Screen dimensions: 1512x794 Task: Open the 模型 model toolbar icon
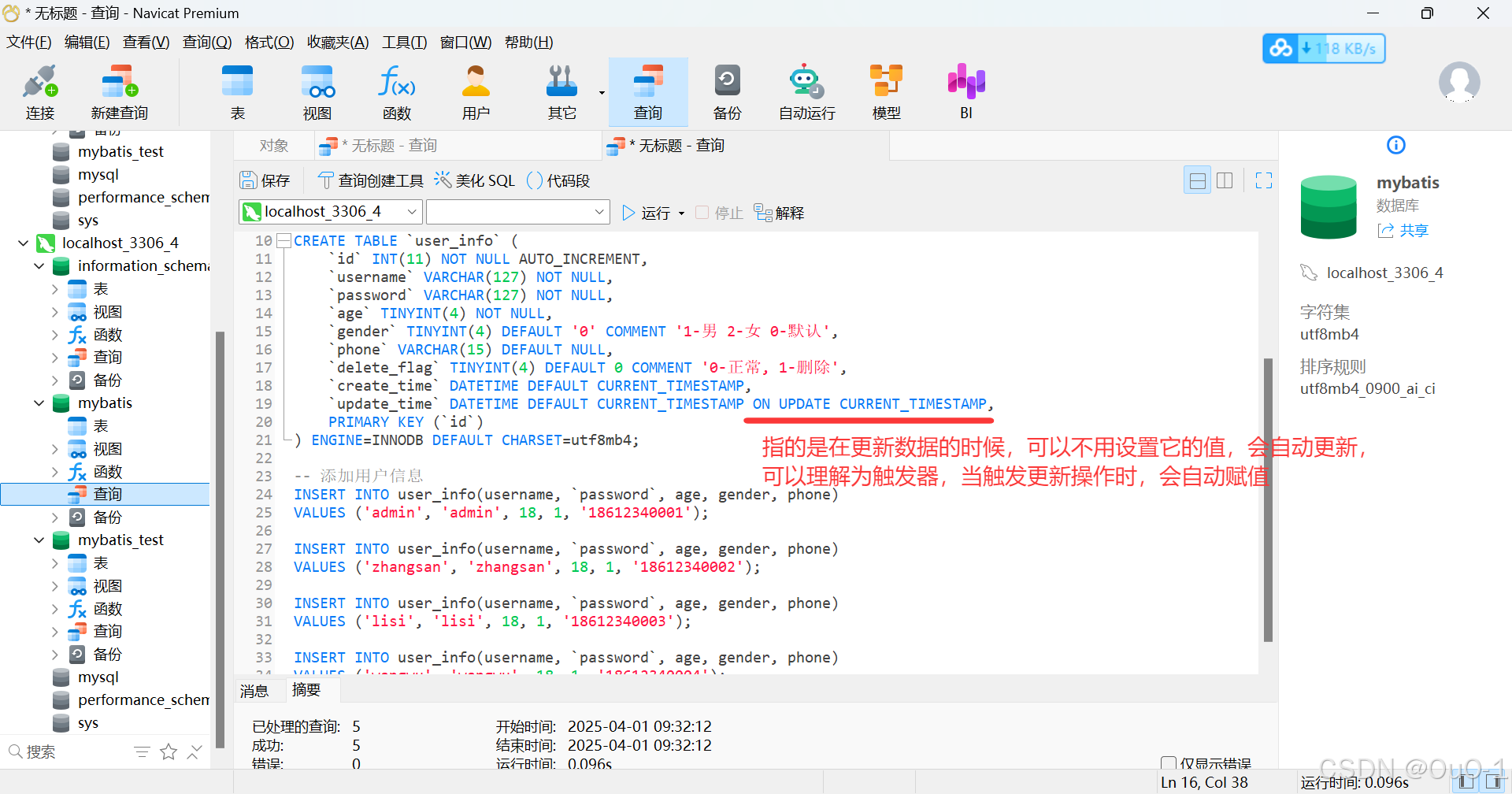[x=886, y=92]
